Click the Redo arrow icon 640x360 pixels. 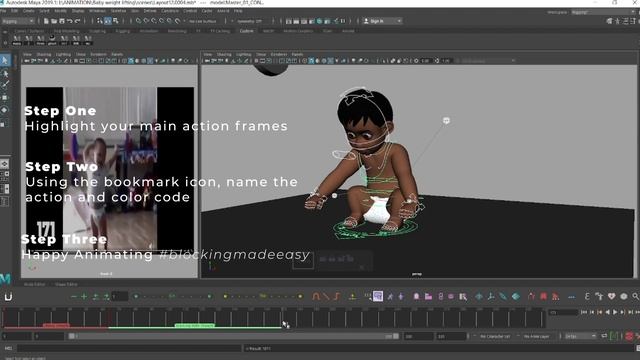pos(77,21)
